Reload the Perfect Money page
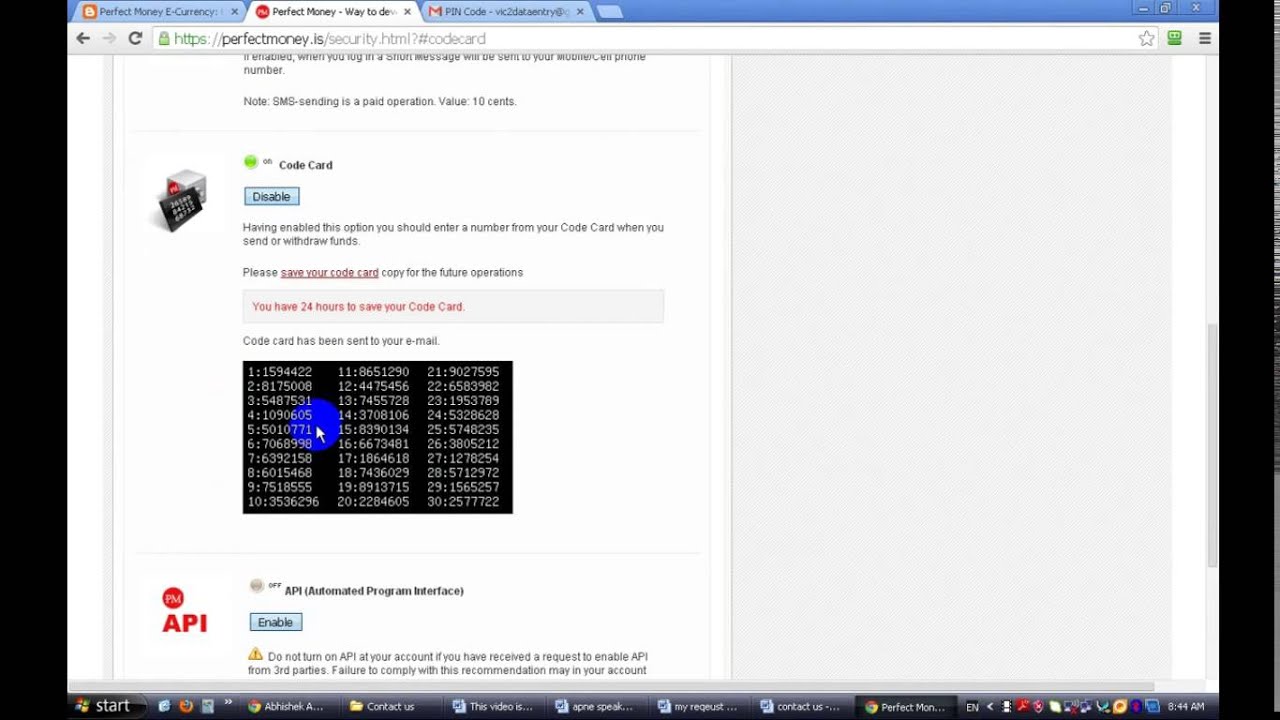This screenshot has width=1280, height=720. (135, 38)
